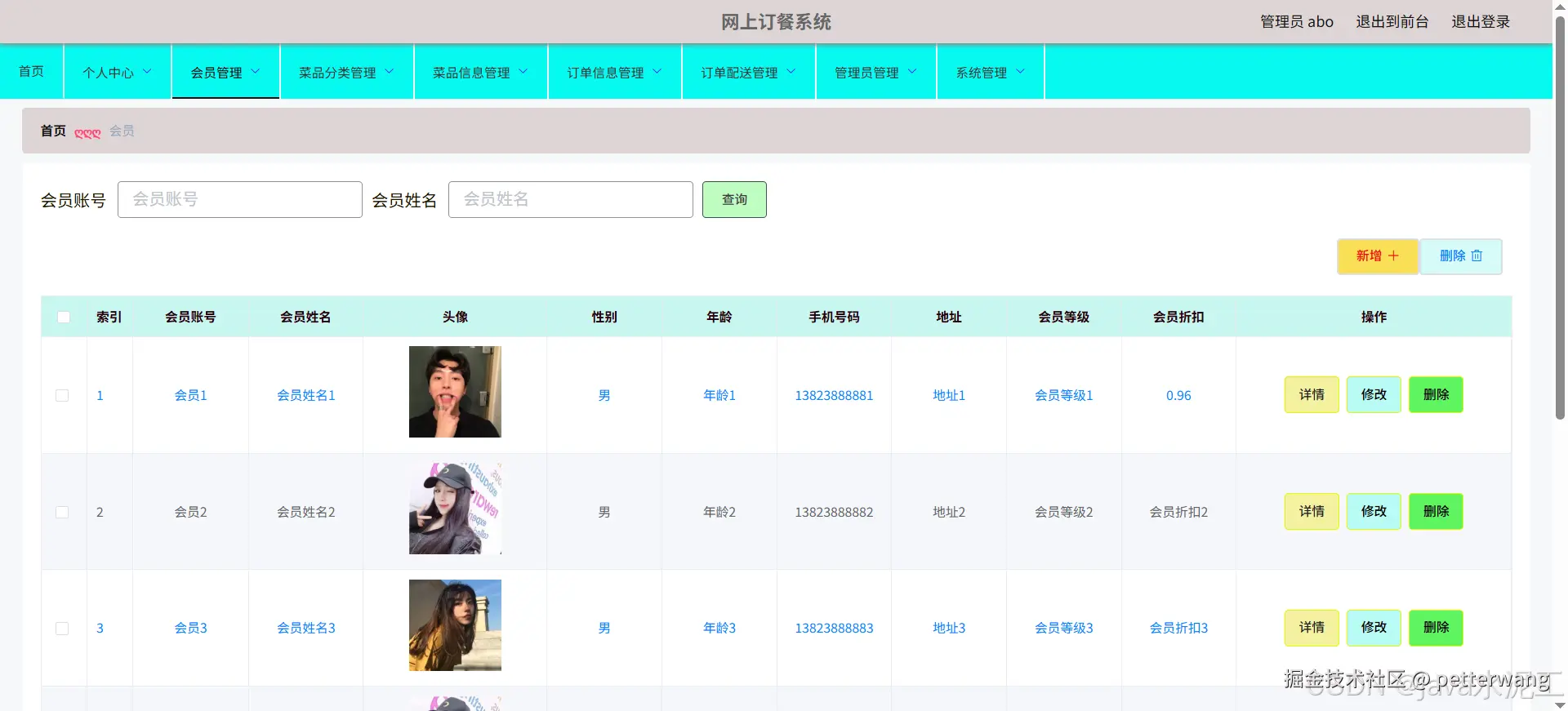Open avatar thumbnail of 会员3
The width and height of the screenshot is (1568, 711).
455,625
